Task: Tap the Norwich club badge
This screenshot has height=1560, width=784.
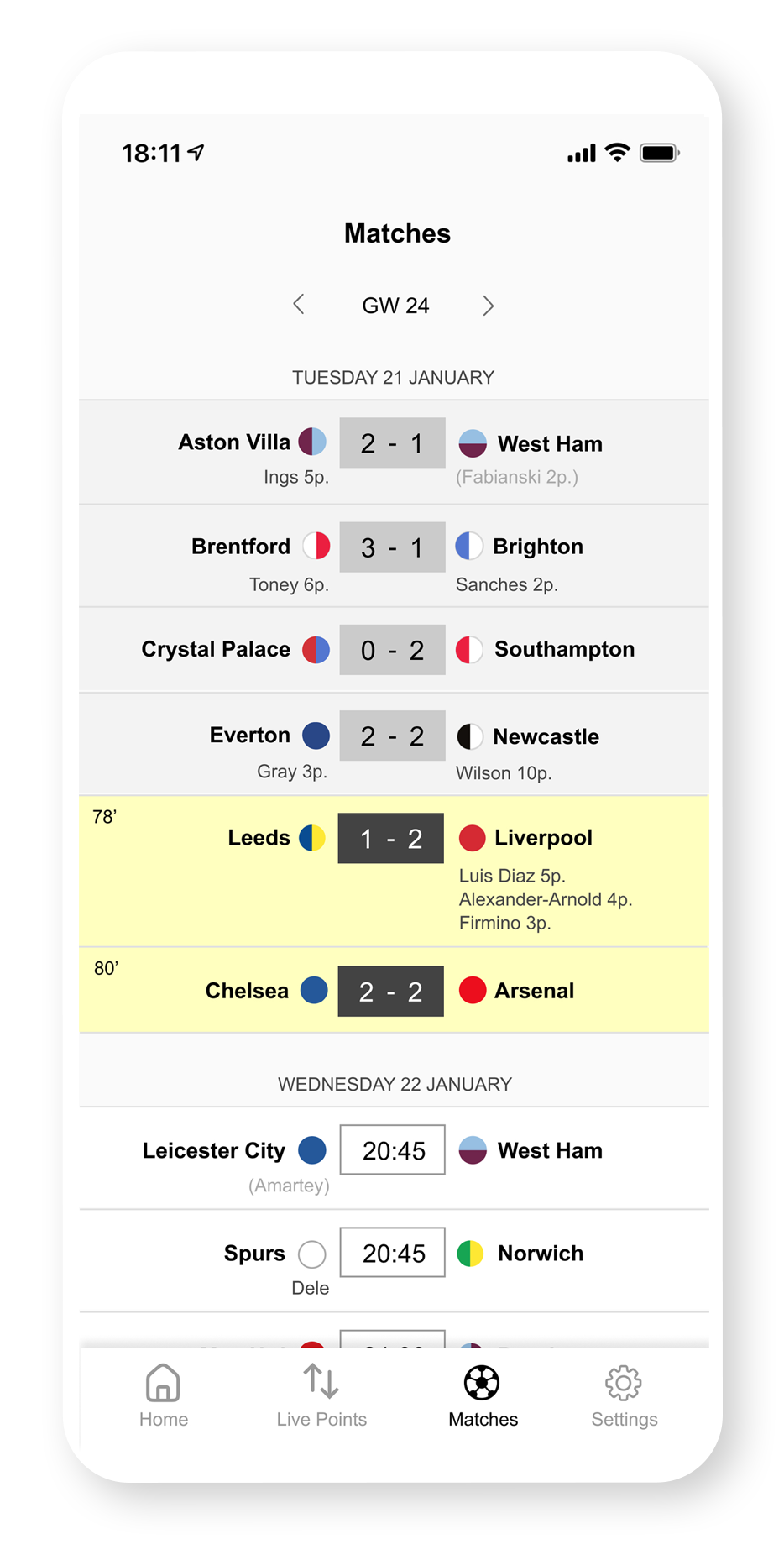Action: tap(470, 1254)
